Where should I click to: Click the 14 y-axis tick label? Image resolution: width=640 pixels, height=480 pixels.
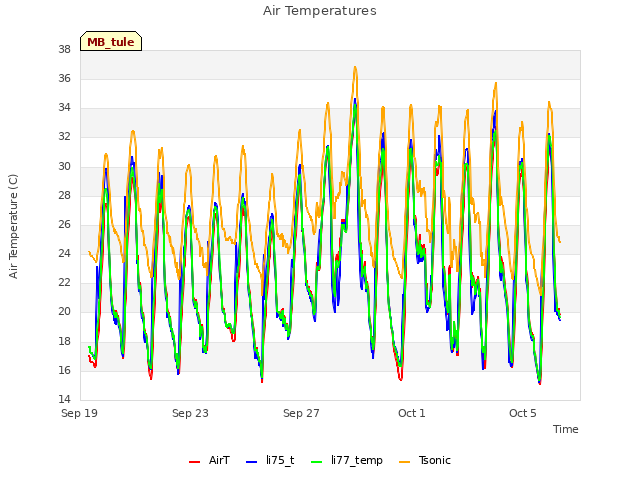tap(64, 399)
